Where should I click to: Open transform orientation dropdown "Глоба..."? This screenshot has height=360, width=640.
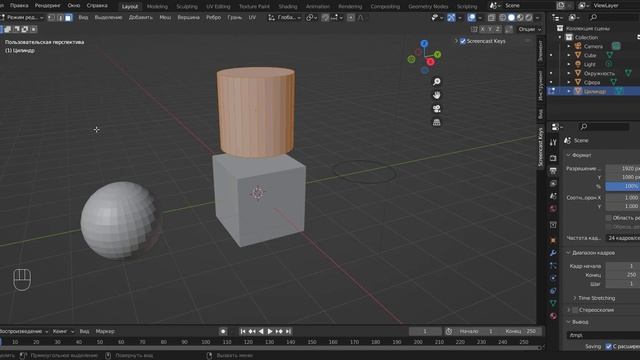[284, 18]
